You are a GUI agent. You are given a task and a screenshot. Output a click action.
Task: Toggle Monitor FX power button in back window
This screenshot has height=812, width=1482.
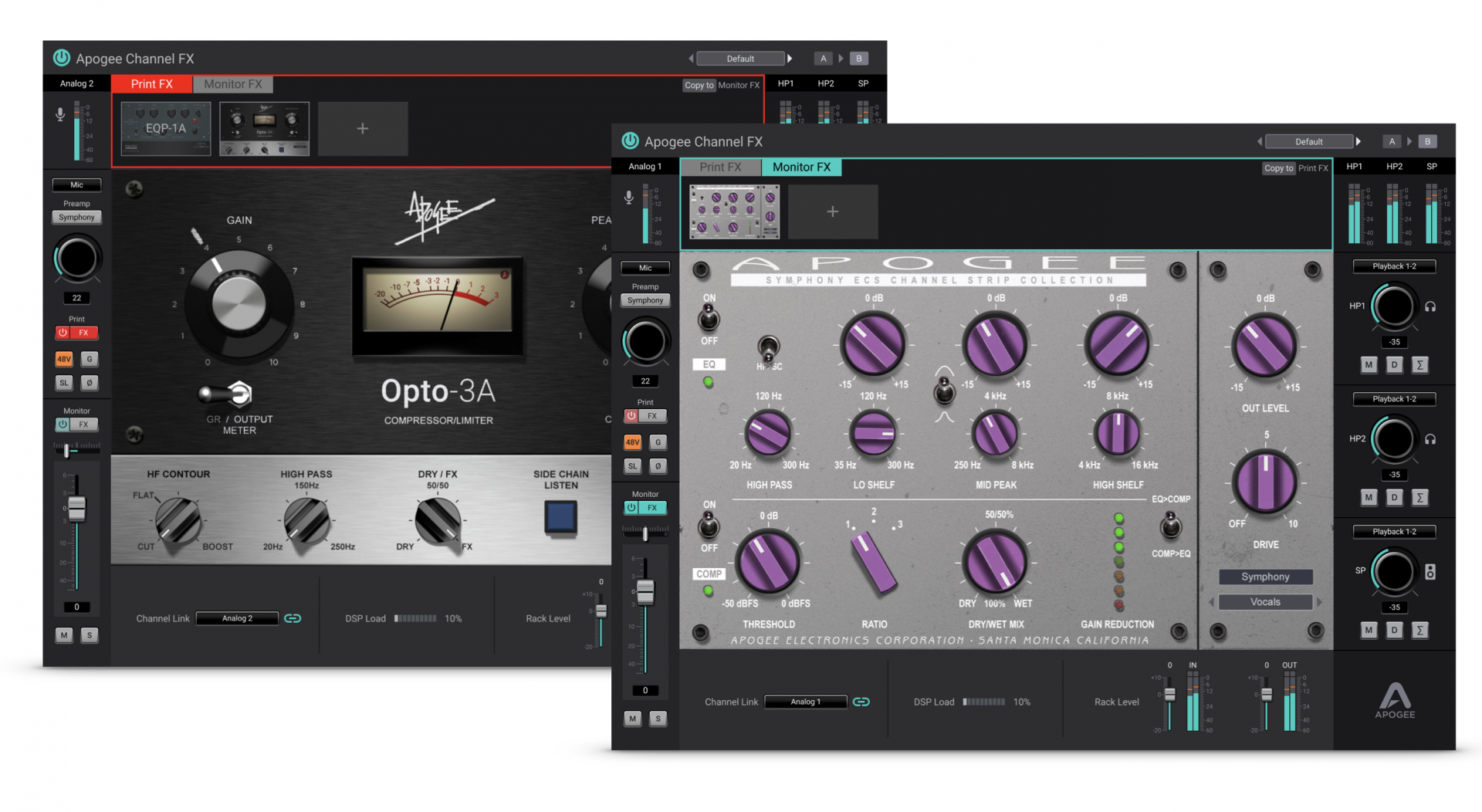click(63, 425)
